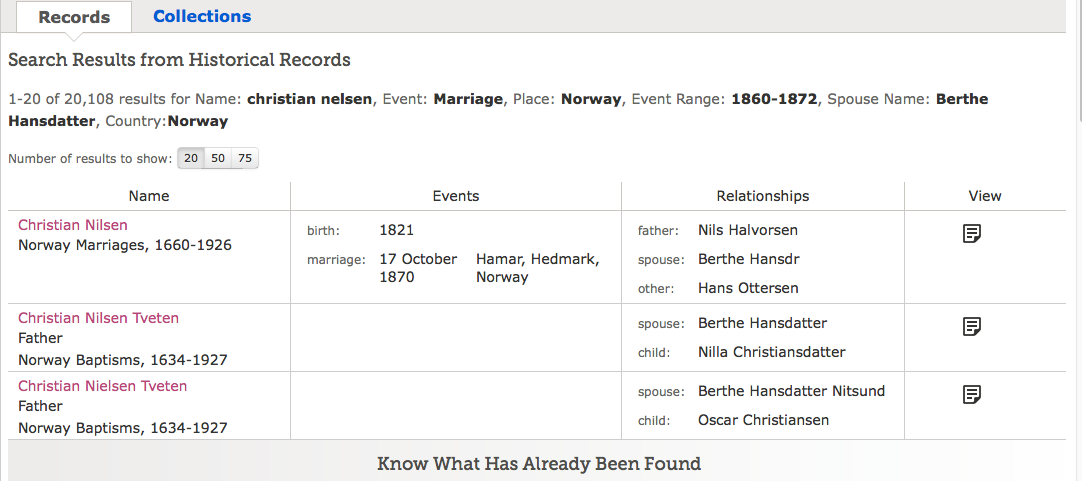Open Christian Nielsen Tveten record link

point(102,386)
